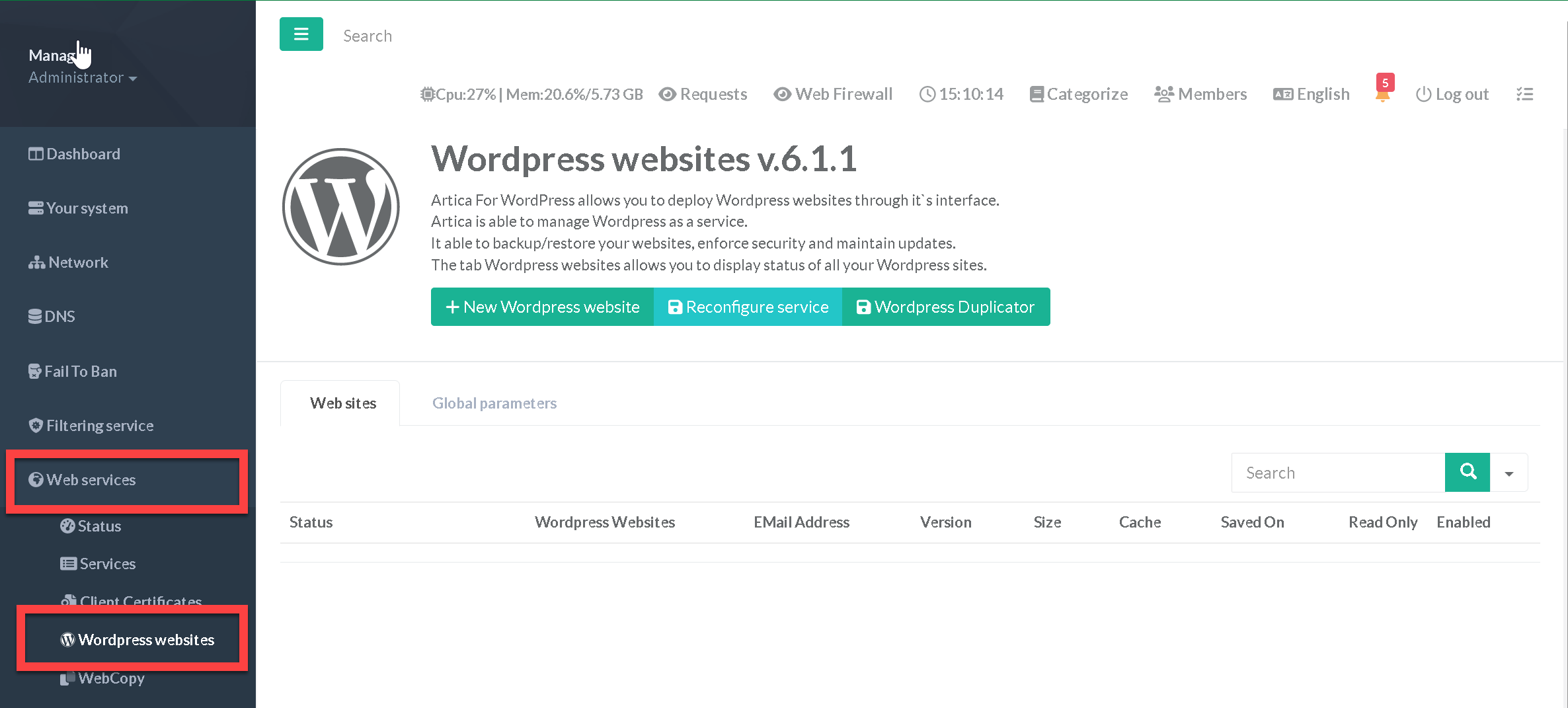
Task: Open the Members section
Action: coord(1200,94)
